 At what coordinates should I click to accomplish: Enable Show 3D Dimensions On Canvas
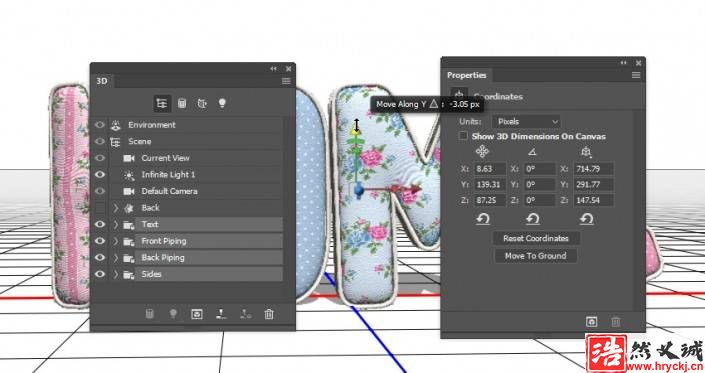463,136
